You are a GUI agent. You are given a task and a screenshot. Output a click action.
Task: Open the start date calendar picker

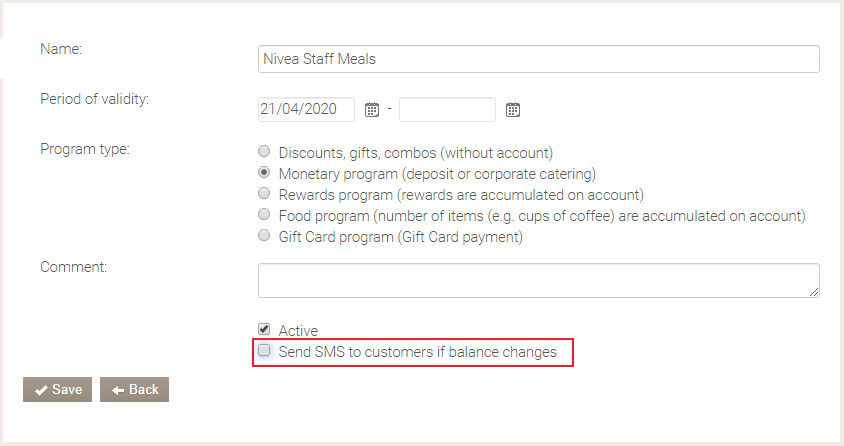[372, 110]
